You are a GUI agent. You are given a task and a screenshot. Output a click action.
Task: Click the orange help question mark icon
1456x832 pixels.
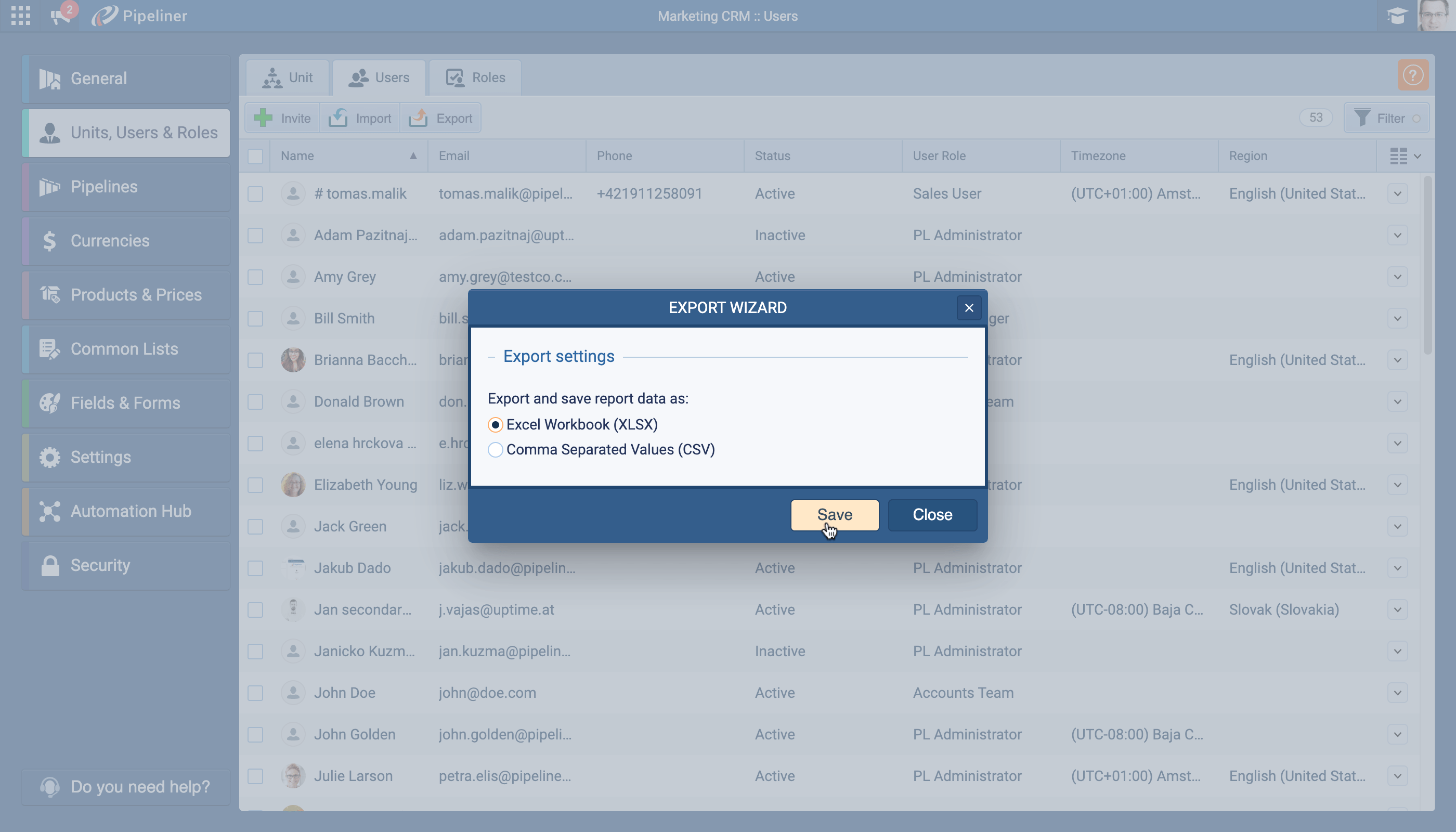(1412, 75)
